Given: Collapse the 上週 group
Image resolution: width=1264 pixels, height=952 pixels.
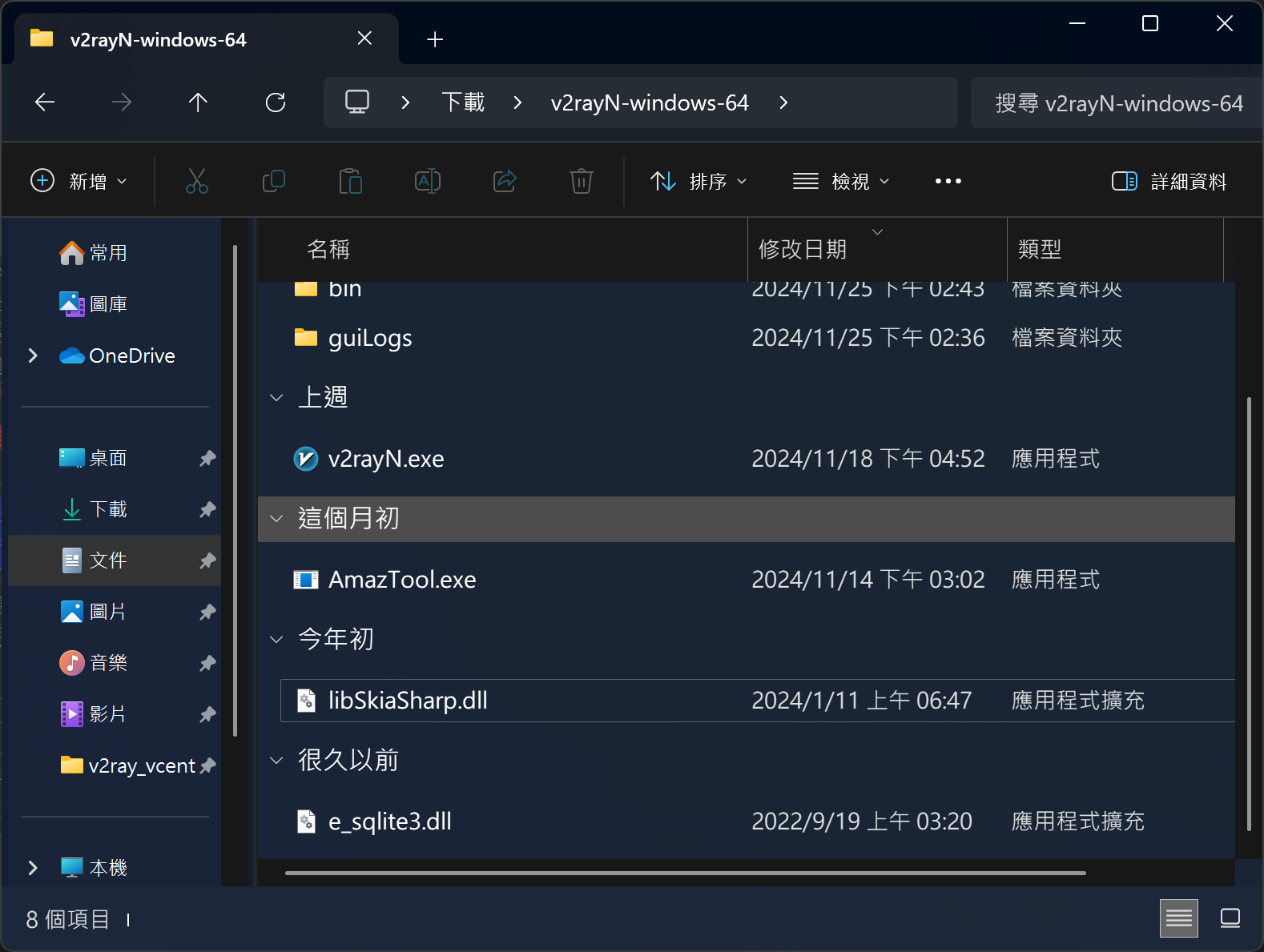Looking at the screenshot, I should (x=276, y=398).
